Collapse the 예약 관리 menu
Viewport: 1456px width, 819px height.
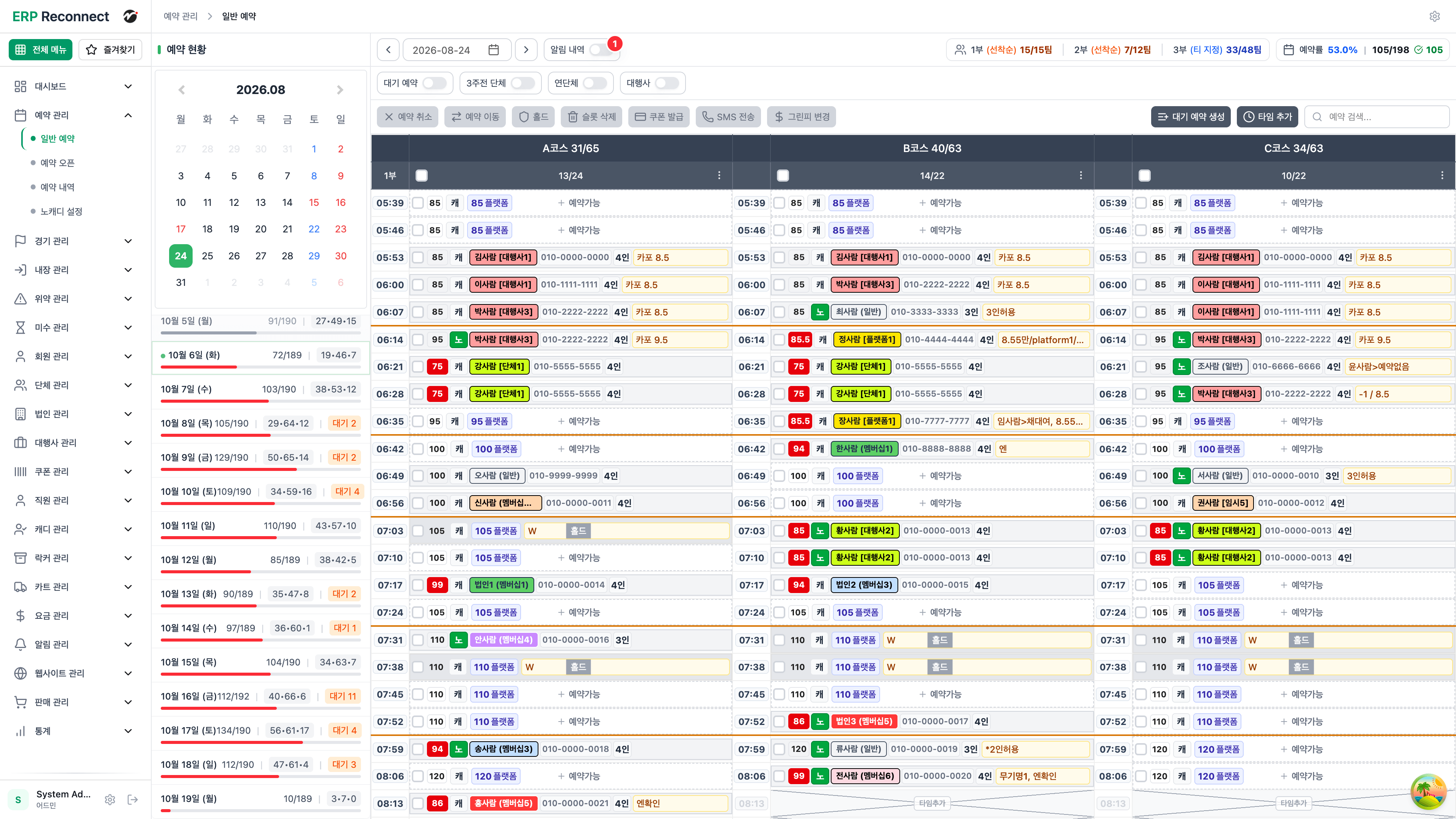tap(75, 115)
